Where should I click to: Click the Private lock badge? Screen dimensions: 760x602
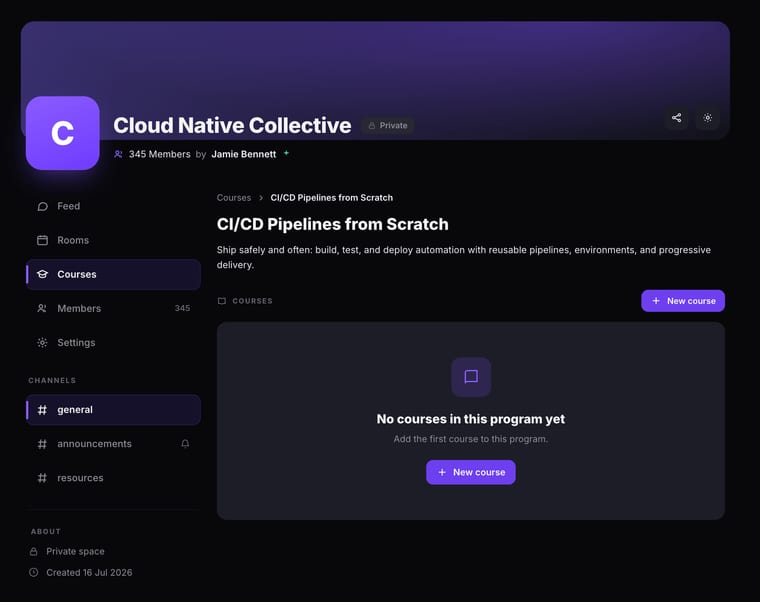388,126
